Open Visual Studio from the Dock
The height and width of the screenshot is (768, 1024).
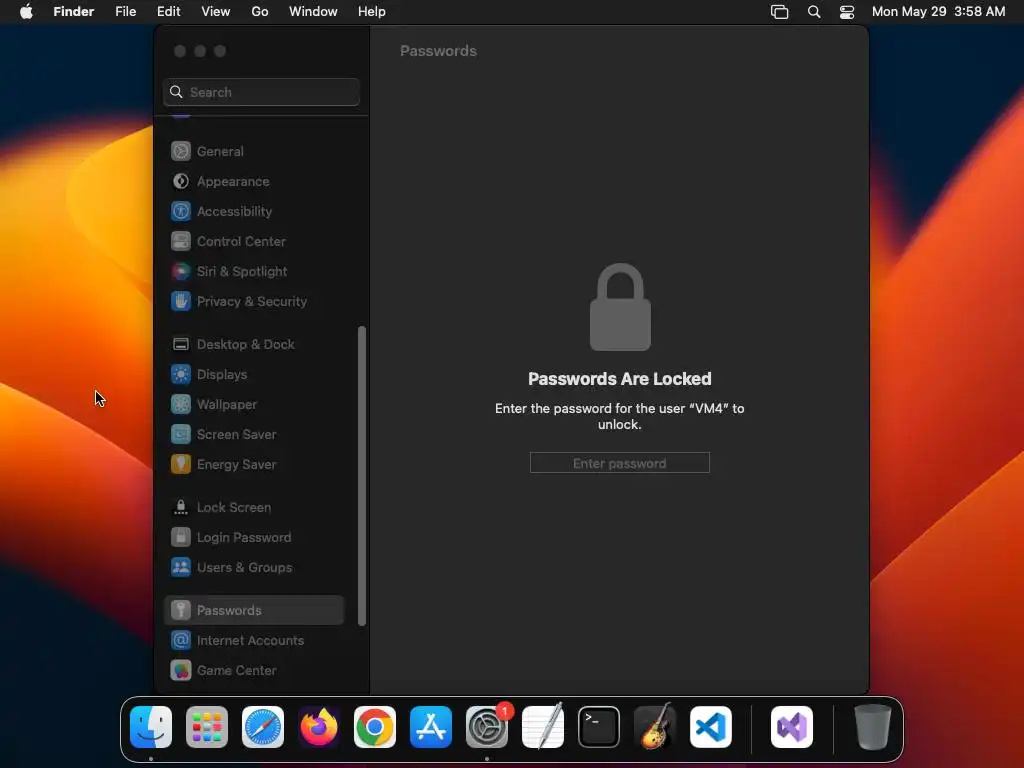pyautogui.click(x=792, y=727)
